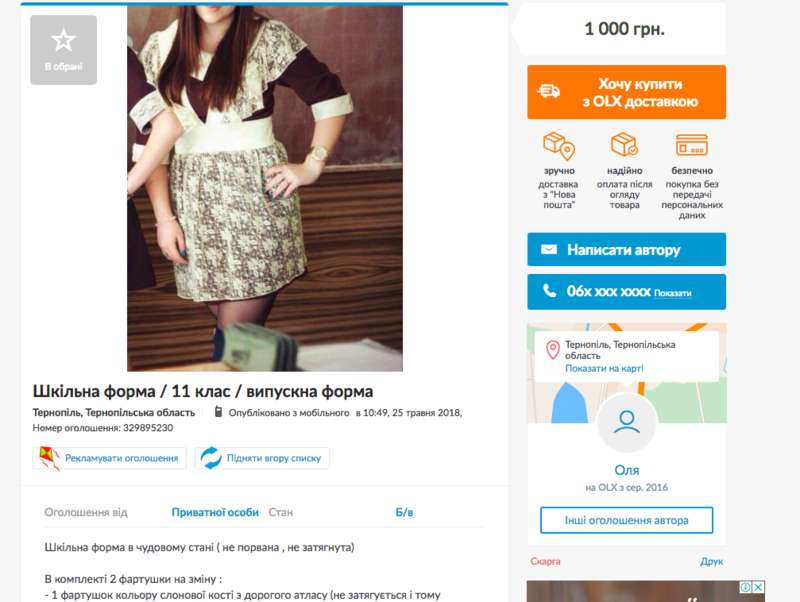The width and height of the screenshot is (800, 602).
Task: Click the ad info icon on banner
Action: (745, 587)
